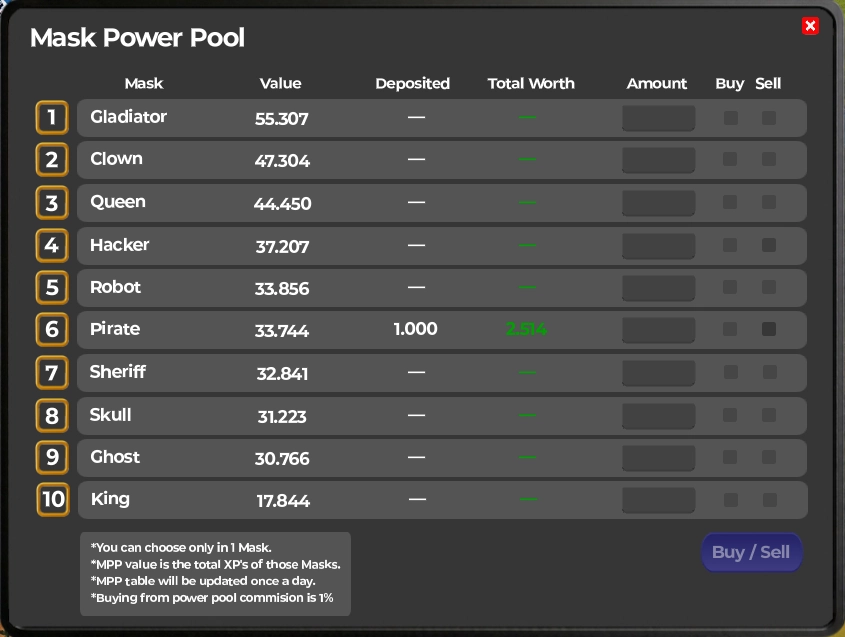Screen dimensions: 845x637
Task: Tick Buy in the Sheriff row
Action: click(731, 372)
